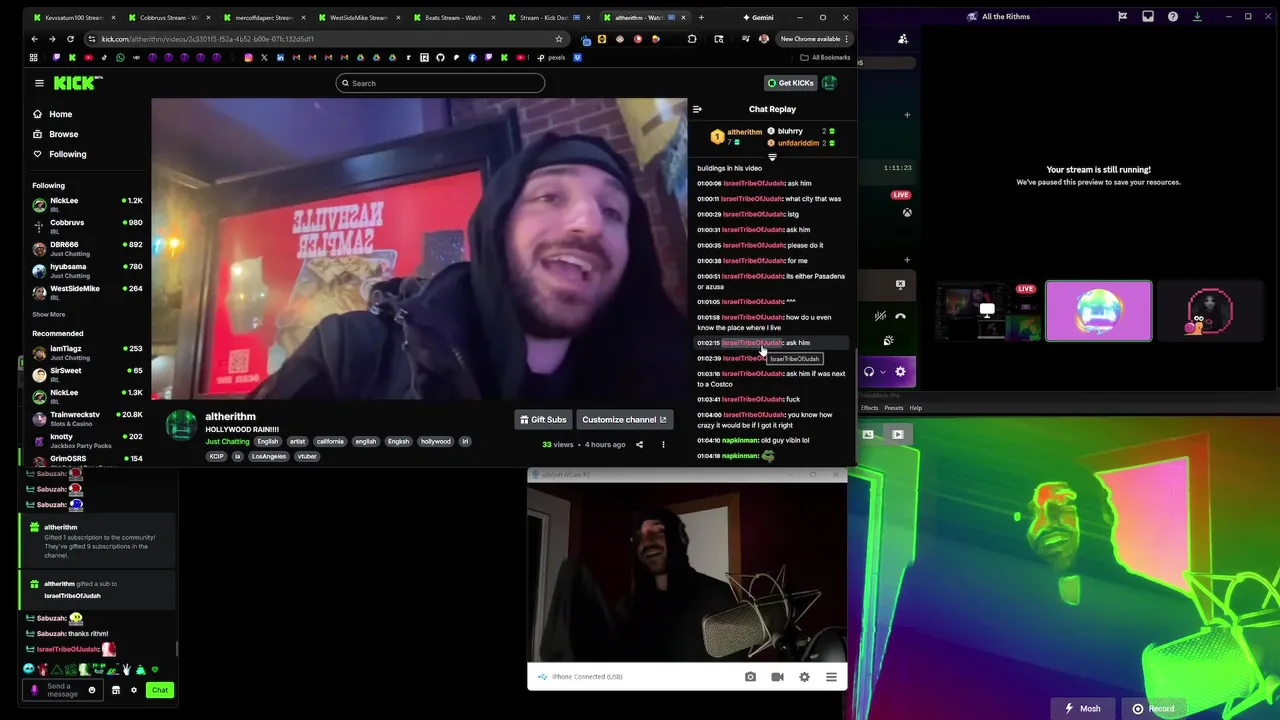Toggle video record in webcam window
Image resolution: width=1280 pixels, height=720 pixels.
tap(777, 677)
